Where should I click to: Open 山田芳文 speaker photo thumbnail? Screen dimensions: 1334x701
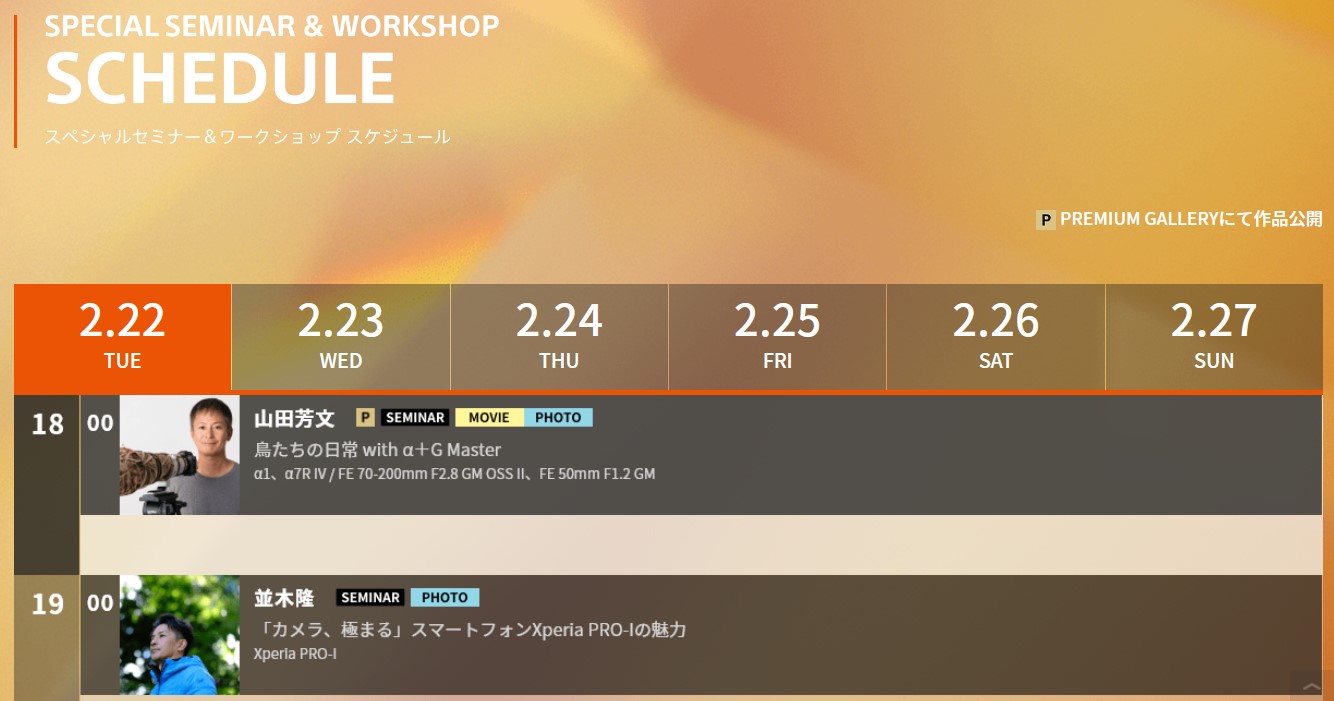pyautogui.click(x=180, y=455)
